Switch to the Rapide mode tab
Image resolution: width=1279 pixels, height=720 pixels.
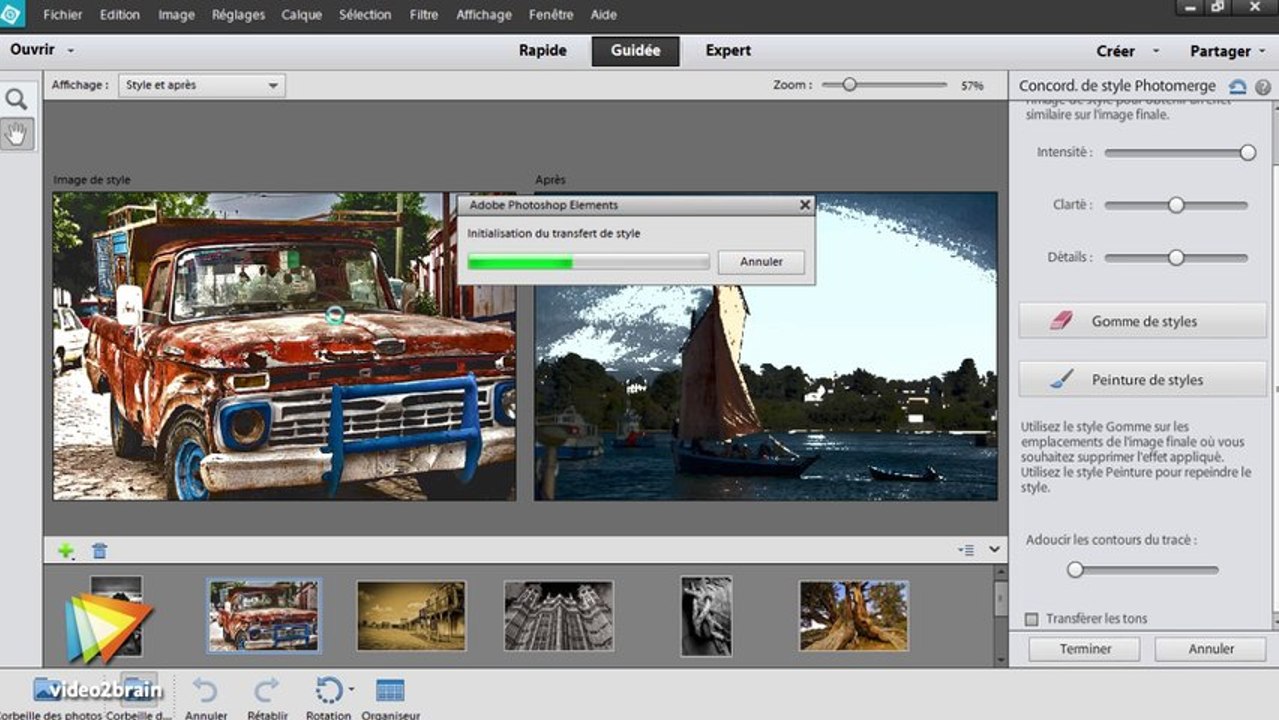pos(543,51)
